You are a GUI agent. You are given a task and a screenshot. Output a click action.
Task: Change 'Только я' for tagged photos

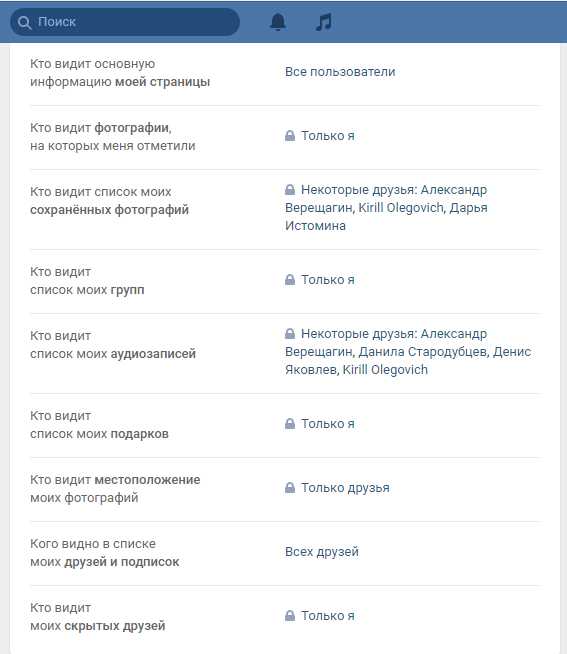click(x=328, y=136)
